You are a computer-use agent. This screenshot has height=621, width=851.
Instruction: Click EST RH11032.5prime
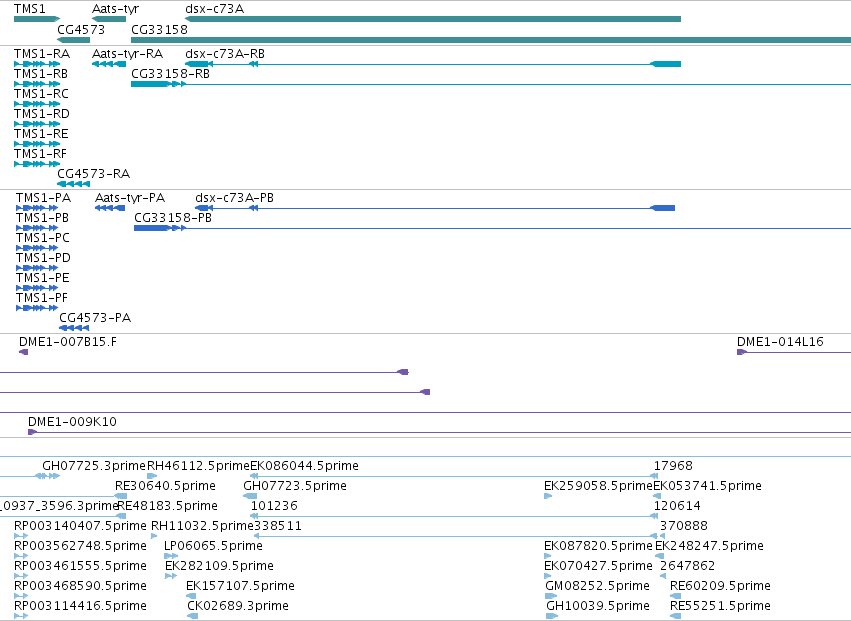(x=202, y=526)
